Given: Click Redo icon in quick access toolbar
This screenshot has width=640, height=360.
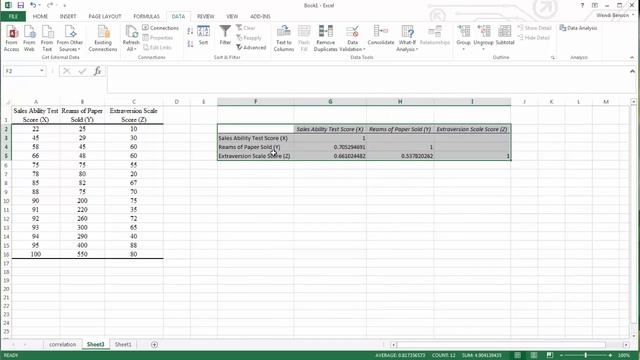Looking at the screenshot, I should (49, 5).
